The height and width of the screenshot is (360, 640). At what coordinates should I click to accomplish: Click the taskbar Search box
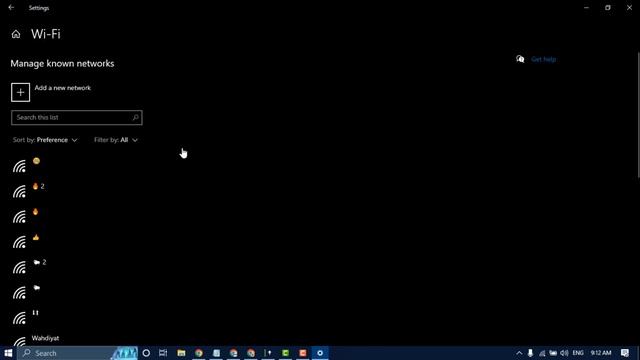pos(78,353)
